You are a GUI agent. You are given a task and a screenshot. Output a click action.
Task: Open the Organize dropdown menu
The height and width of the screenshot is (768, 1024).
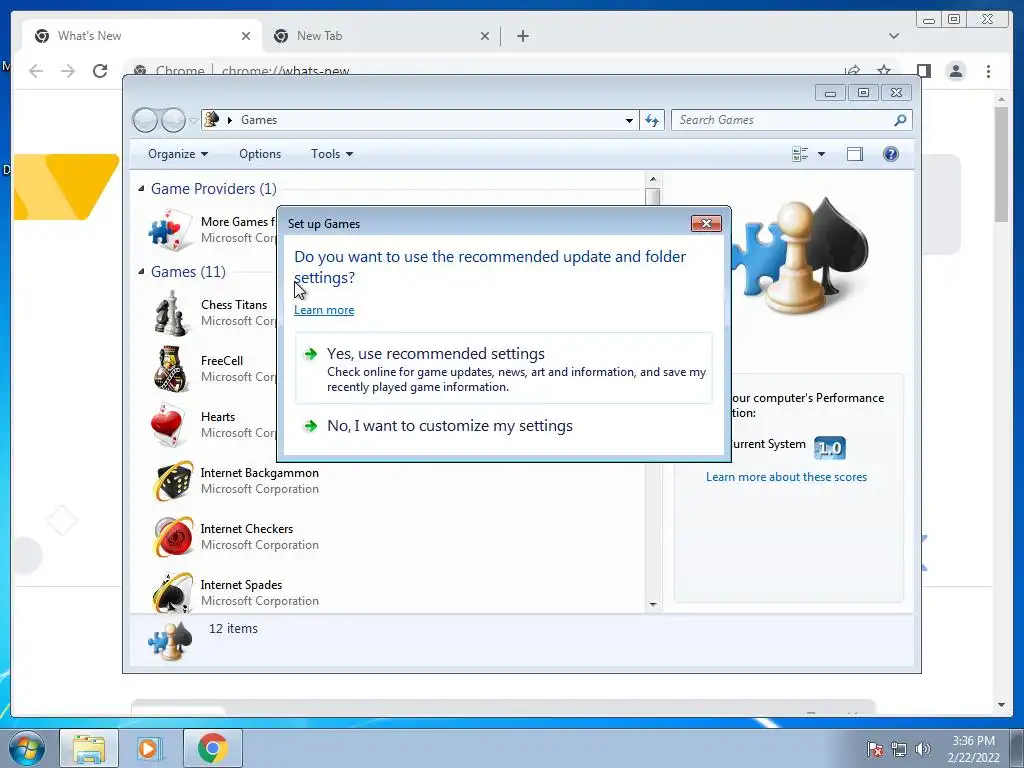[178, 154]
